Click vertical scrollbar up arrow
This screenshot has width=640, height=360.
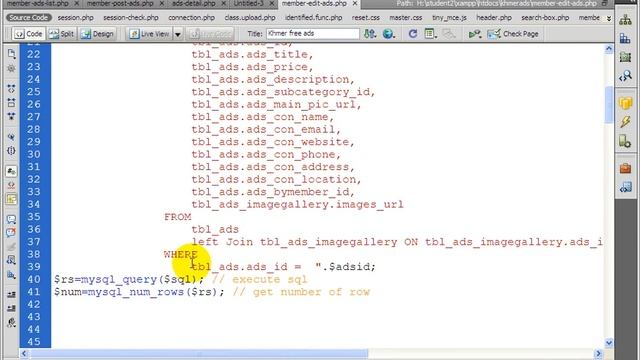tap(609, 49)
